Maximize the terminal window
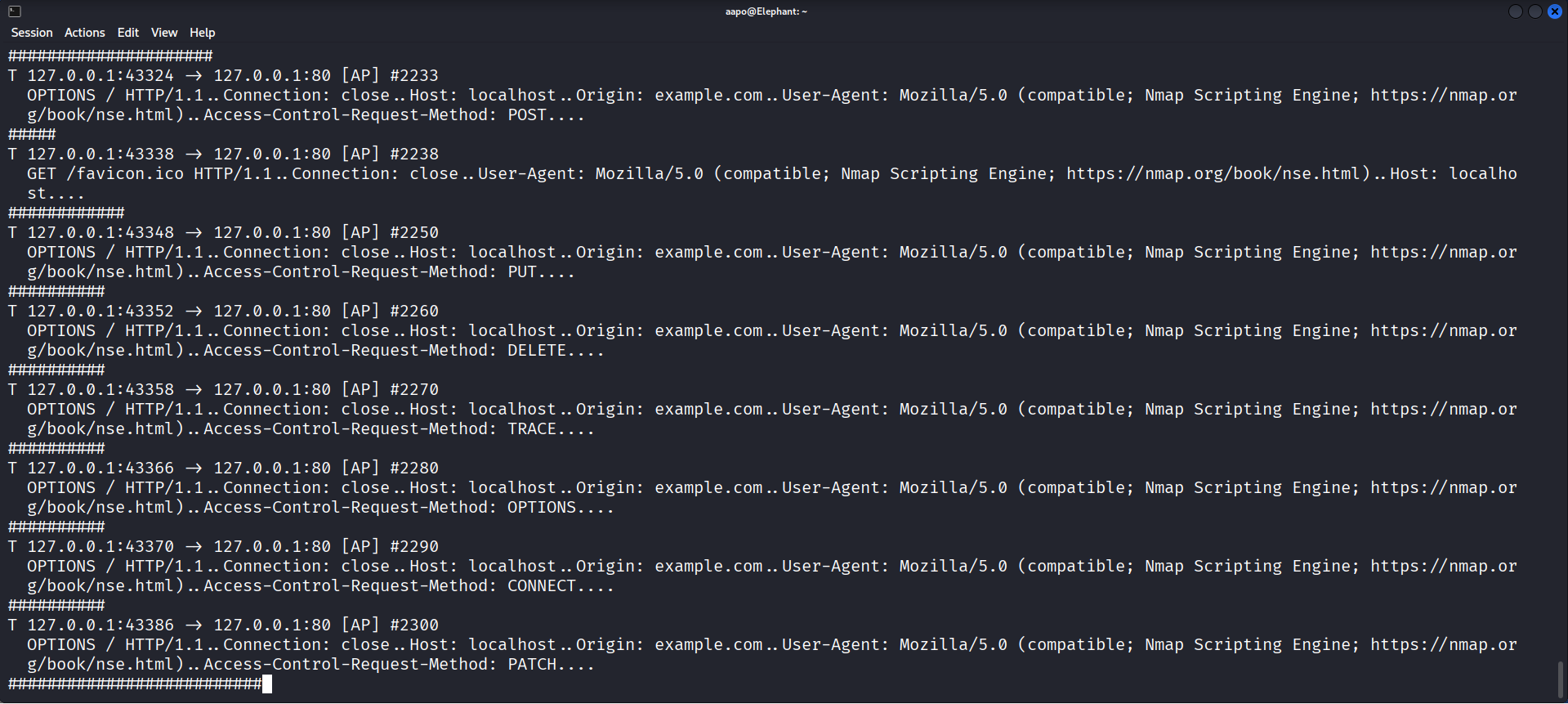The width and height of the screenshot is (1568, 704). coord(1534,11)
